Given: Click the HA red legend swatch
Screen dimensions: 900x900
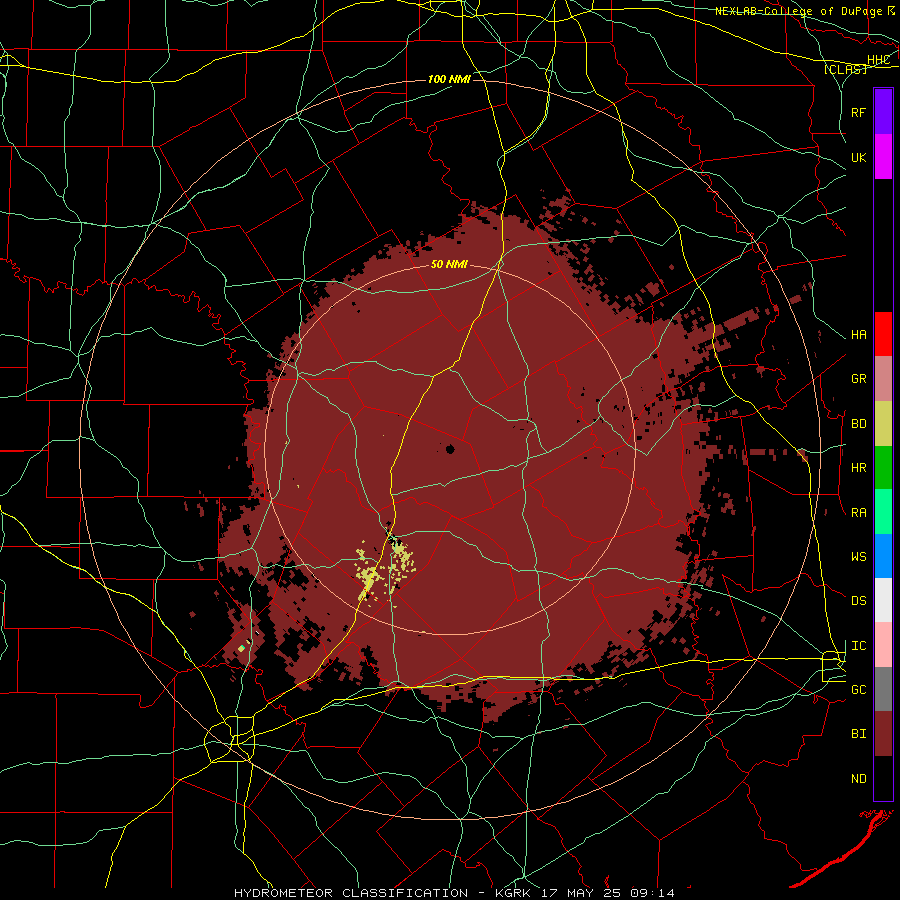Looking at the screenshot, I should click(x=883, y=334).
